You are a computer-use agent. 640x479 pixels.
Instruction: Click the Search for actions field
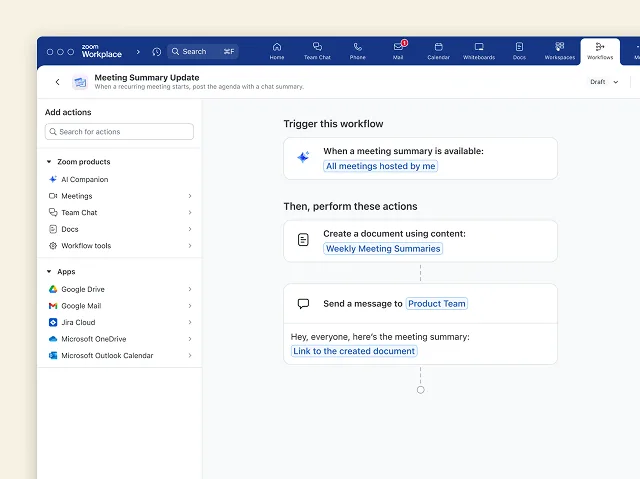(119, 132)
